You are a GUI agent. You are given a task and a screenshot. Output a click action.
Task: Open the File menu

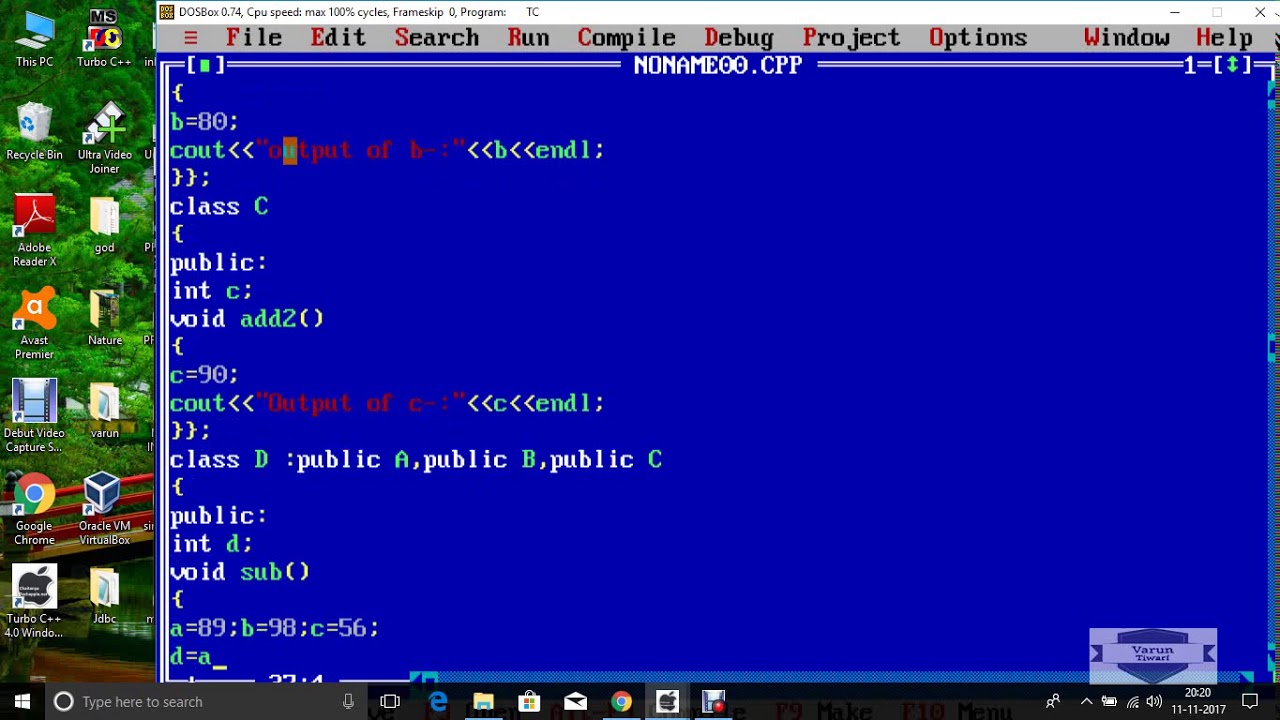(x=254, y=38)
